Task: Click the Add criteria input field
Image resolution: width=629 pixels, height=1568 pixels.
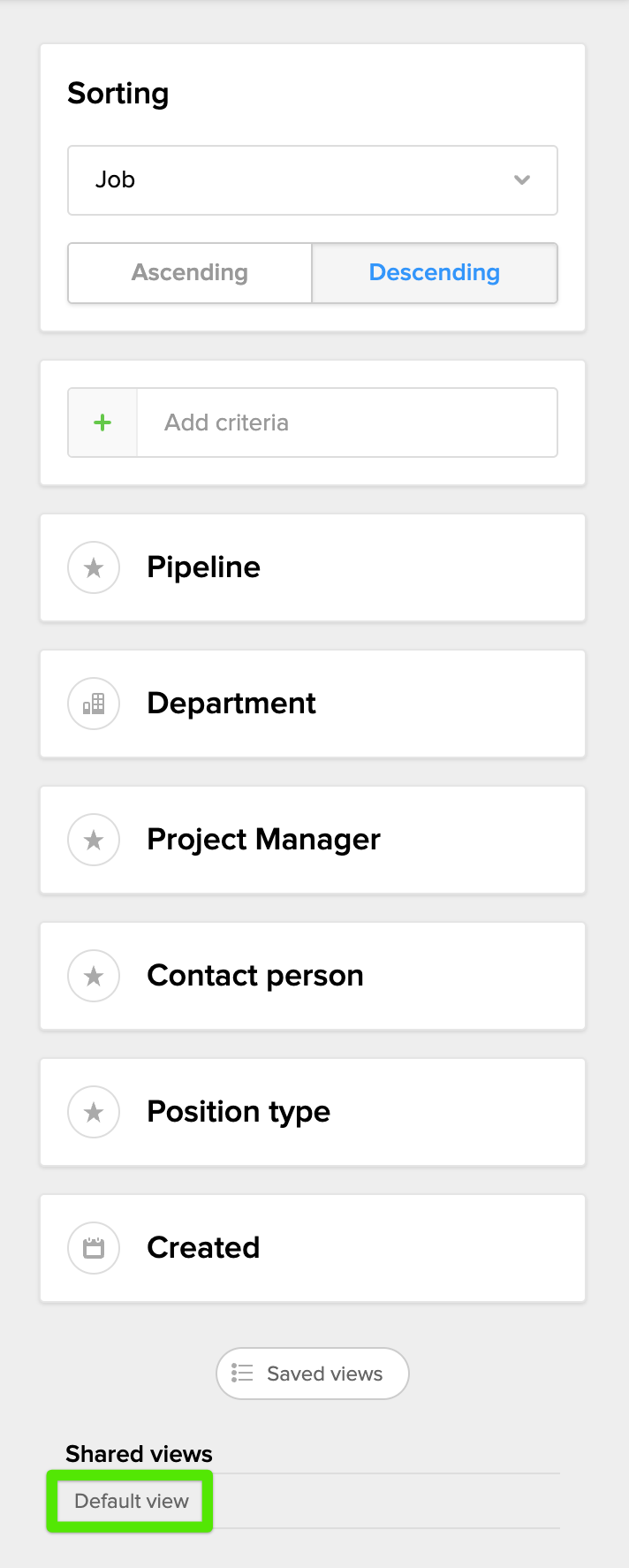Action: point(346,422)
